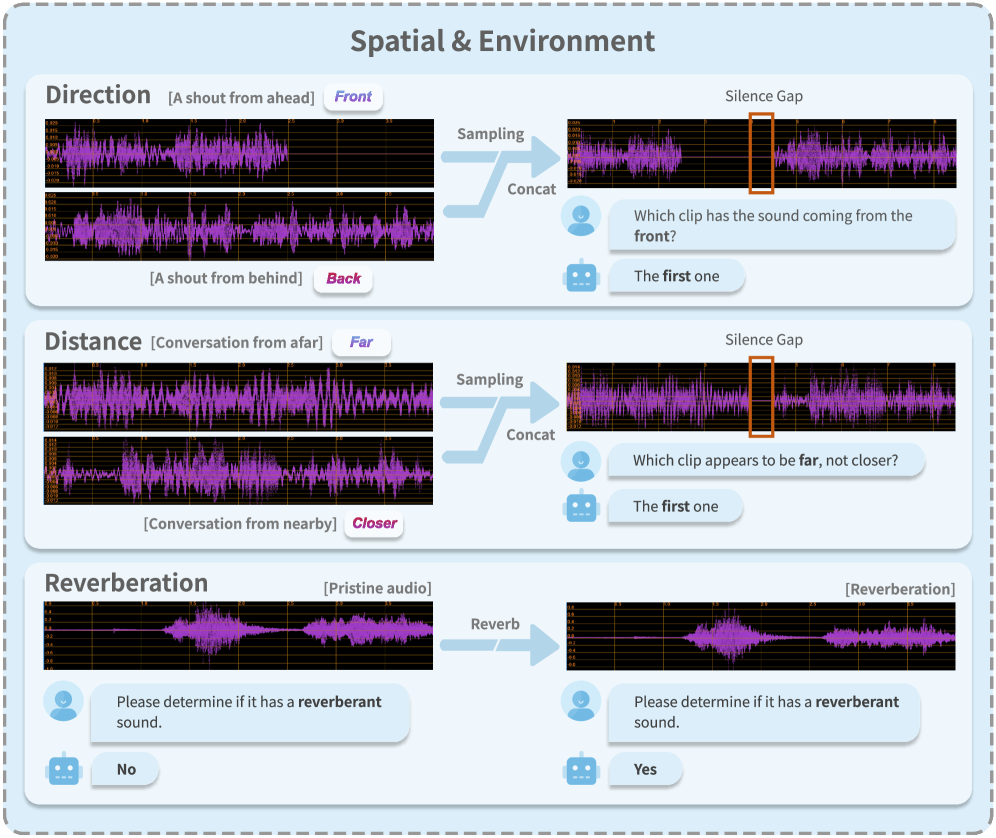The height and width of the screenshot is (838, 996).
Task: Click the user avatar in the Direction section
Action: pos(581,217)
